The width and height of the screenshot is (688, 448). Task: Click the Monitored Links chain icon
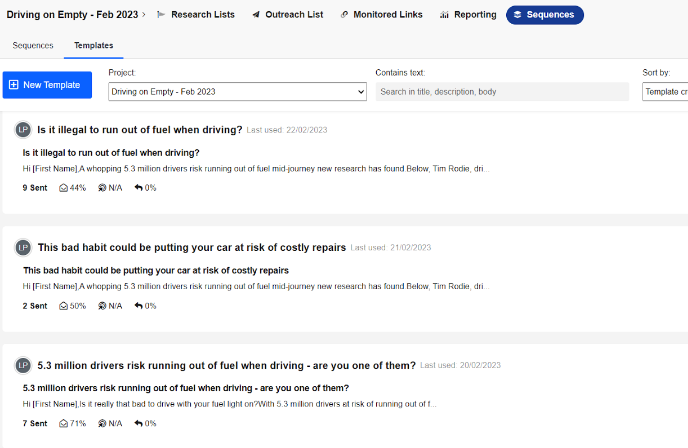pos(344,15)
